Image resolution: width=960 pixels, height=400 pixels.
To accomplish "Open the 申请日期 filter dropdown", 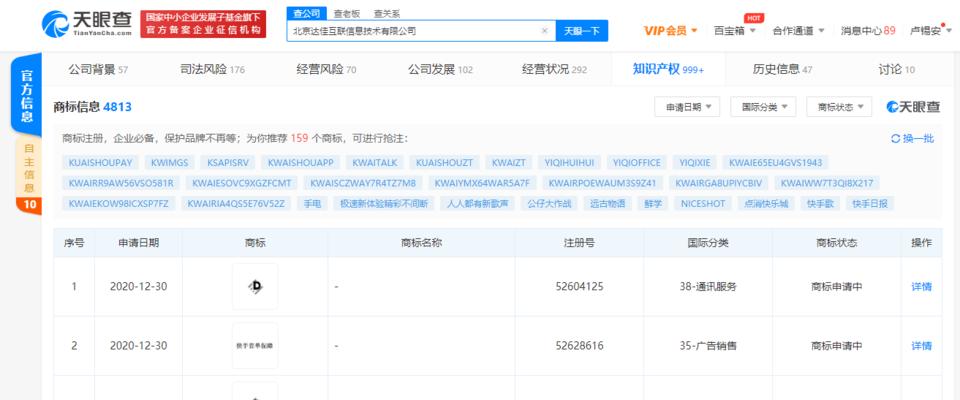I will pos(687,107).
